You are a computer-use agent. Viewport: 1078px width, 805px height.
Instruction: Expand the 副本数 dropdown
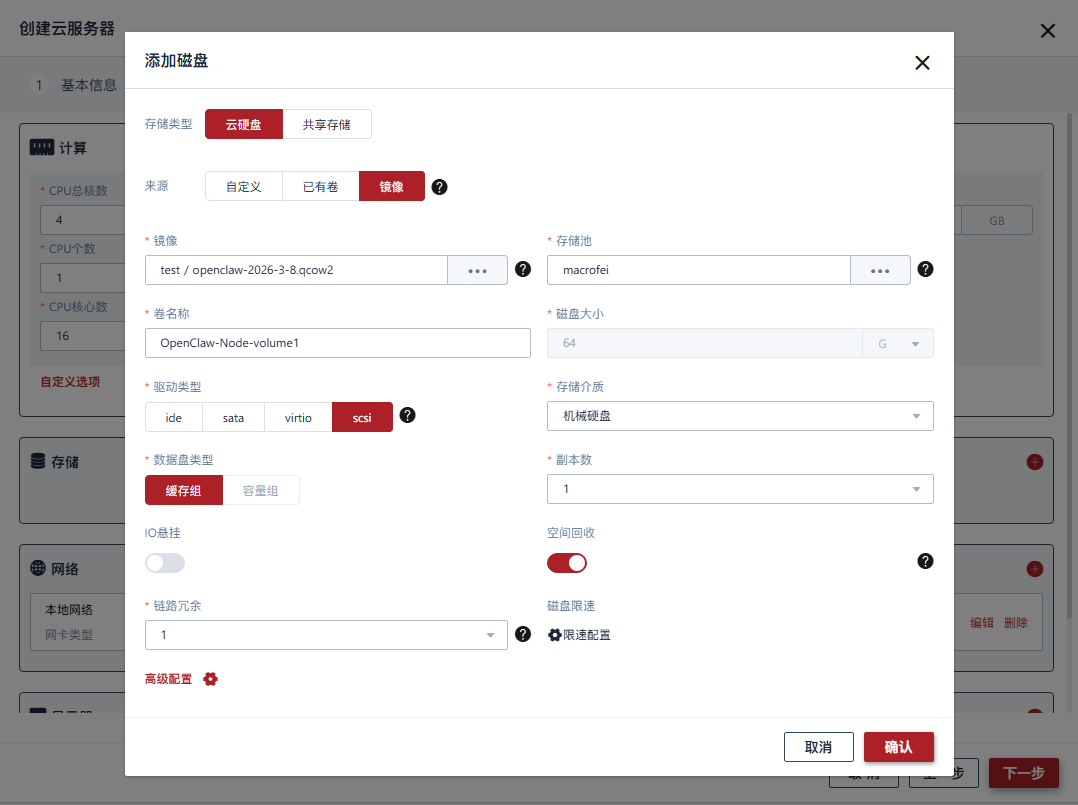pos(740,489)
